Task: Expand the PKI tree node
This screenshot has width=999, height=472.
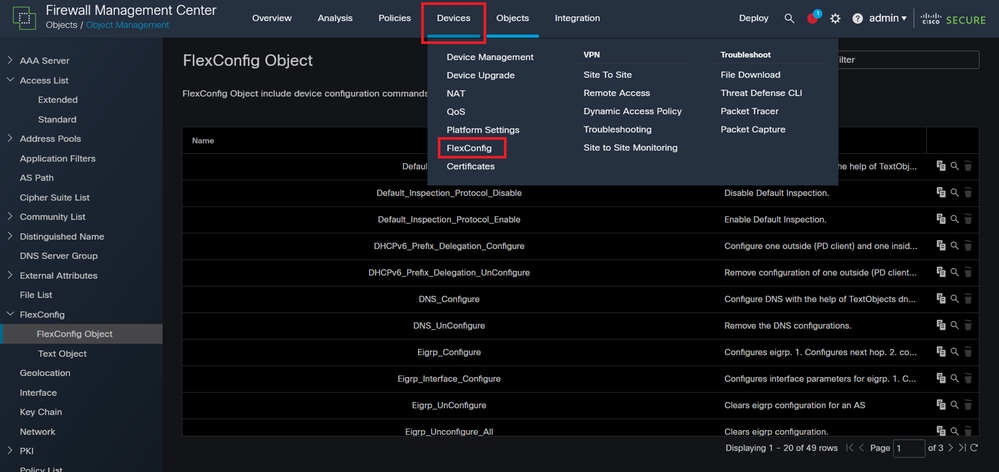Action: (10, 451)
